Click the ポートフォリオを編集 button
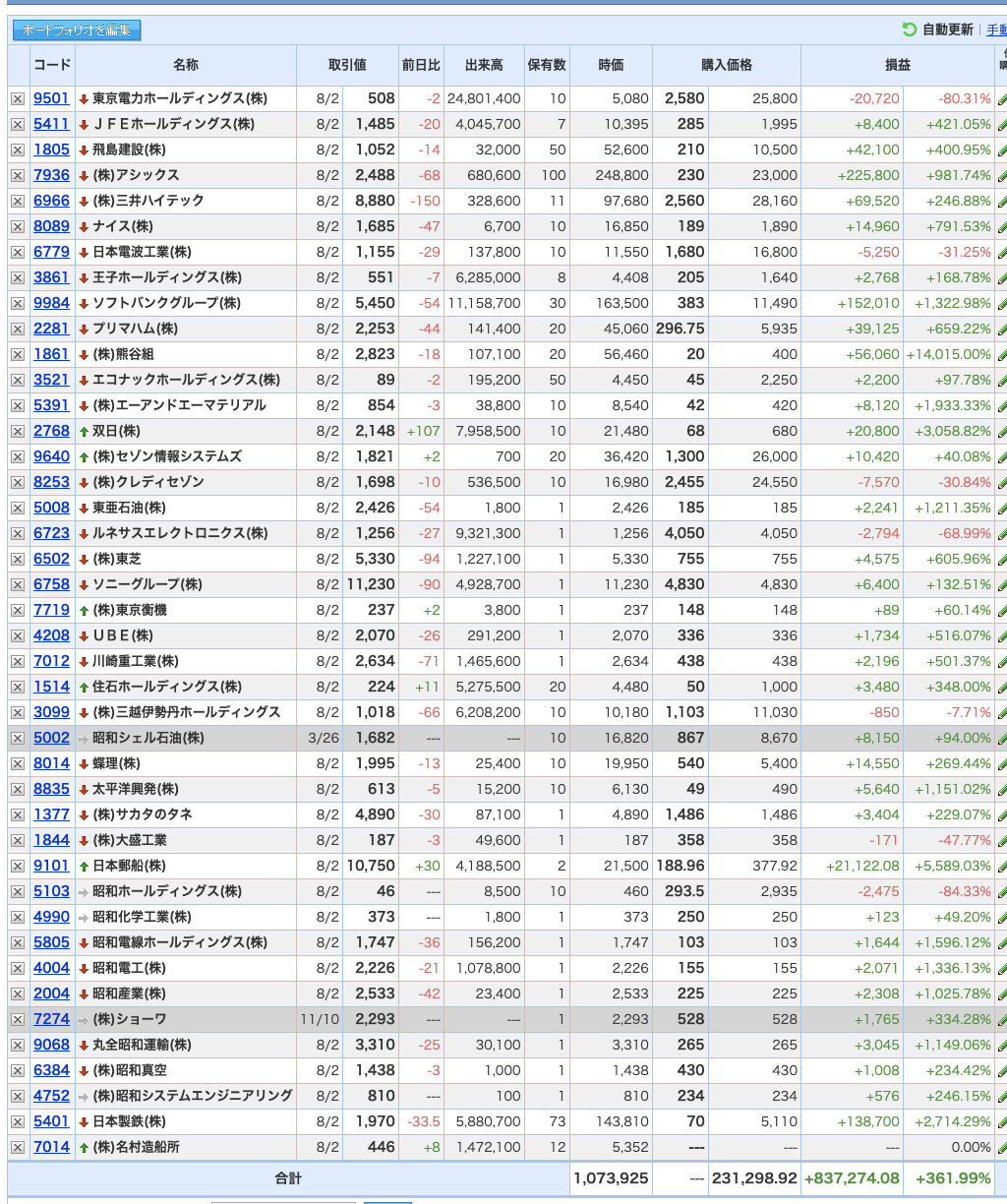 pyautogui.click(x=77, y=30)
